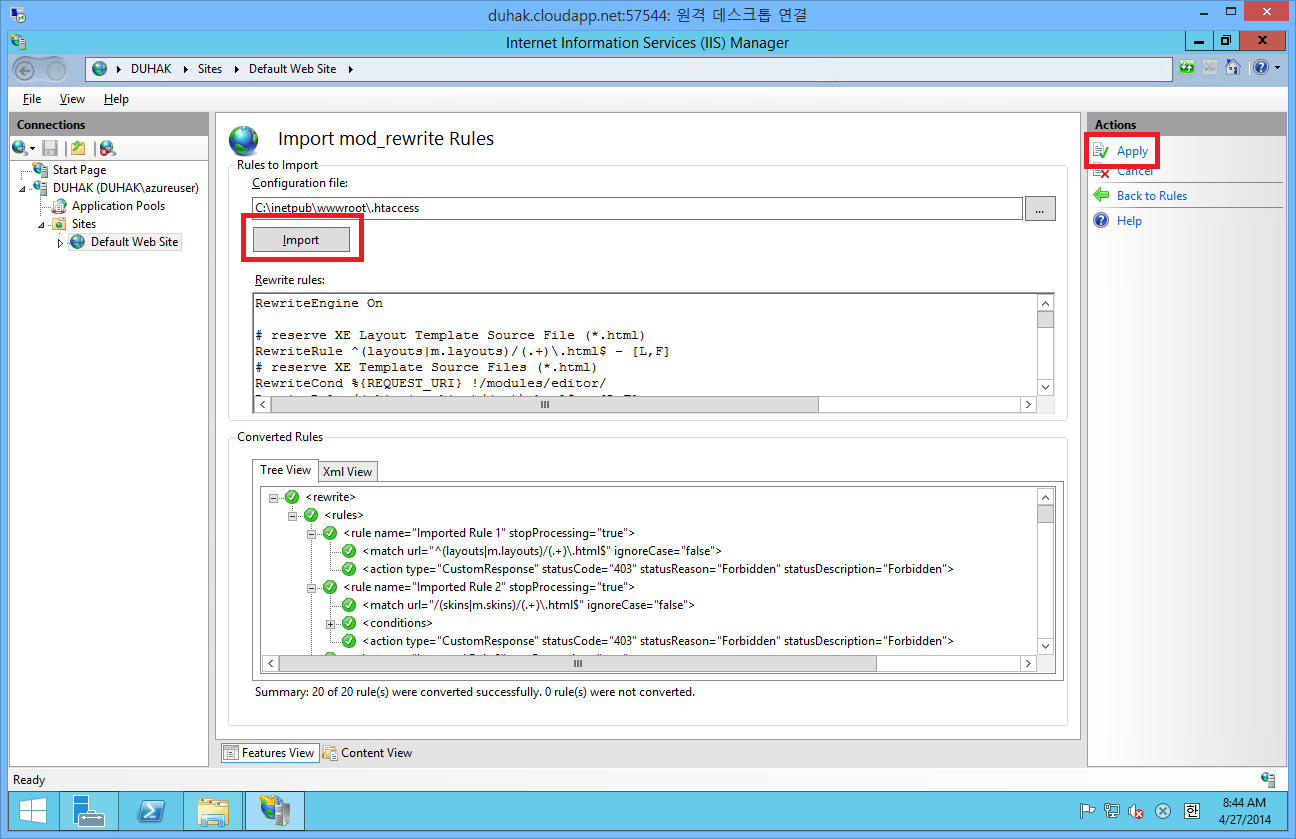Select Default Web Site tree node
The width and height of the screenshot is (1296, 839).
(134, 242)
